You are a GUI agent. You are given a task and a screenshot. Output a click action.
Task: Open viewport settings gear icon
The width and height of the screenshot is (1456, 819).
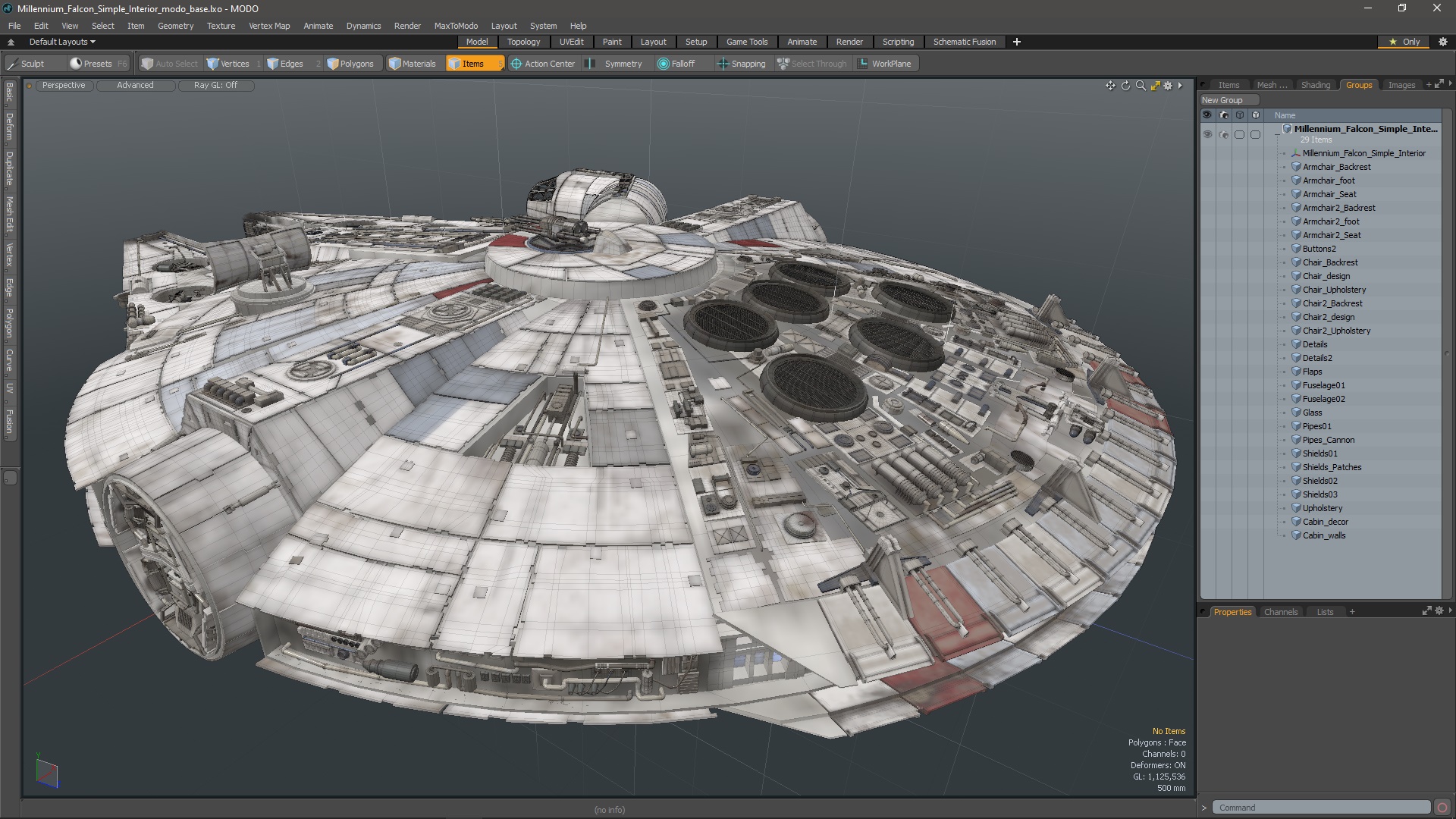click(1168, 86)
